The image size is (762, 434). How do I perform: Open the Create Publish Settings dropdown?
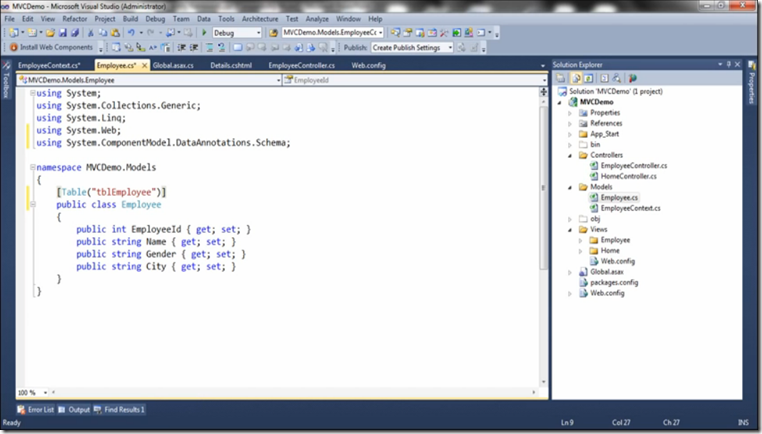412,47
